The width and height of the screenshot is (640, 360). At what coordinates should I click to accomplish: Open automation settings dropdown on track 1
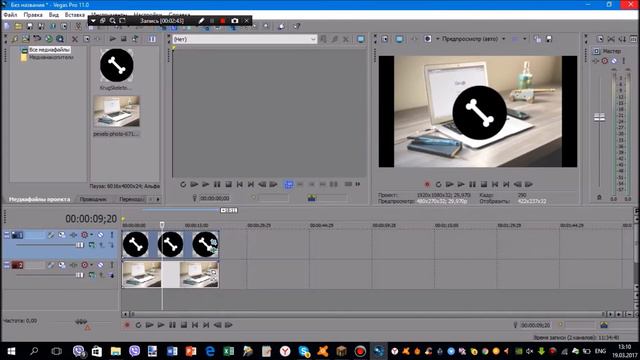[91, 235]
